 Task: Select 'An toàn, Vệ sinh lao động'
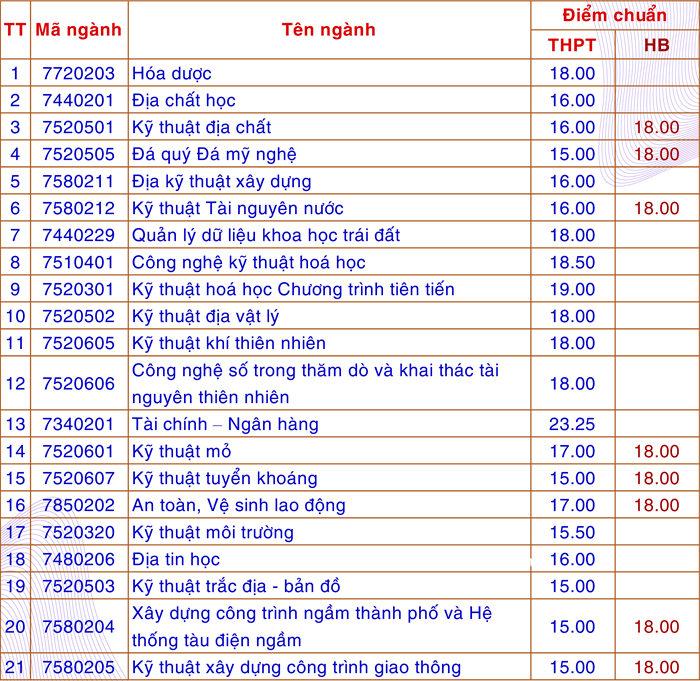(239, 506)
